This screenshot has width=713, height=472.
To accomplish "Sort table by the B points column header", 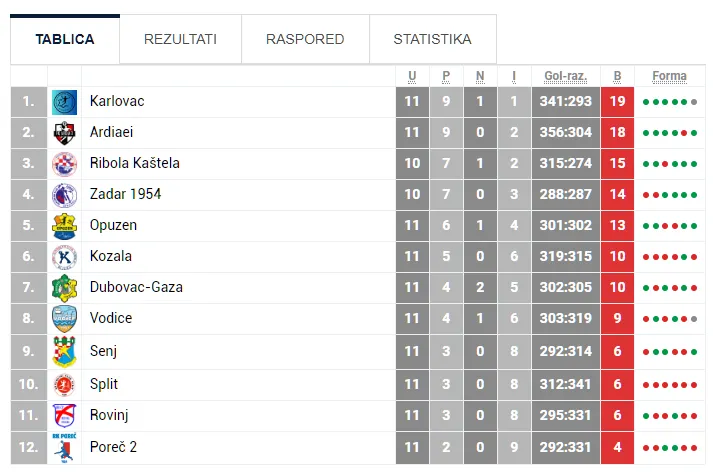I will (x=617, y=76).
